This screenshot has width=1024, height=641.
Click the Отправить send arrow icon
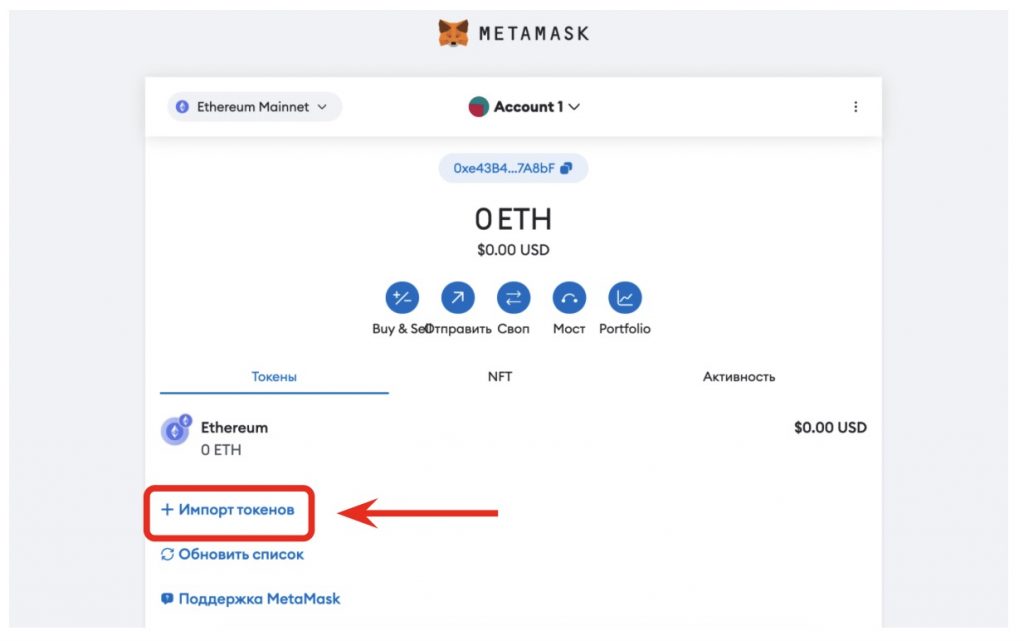coord(458,298)
